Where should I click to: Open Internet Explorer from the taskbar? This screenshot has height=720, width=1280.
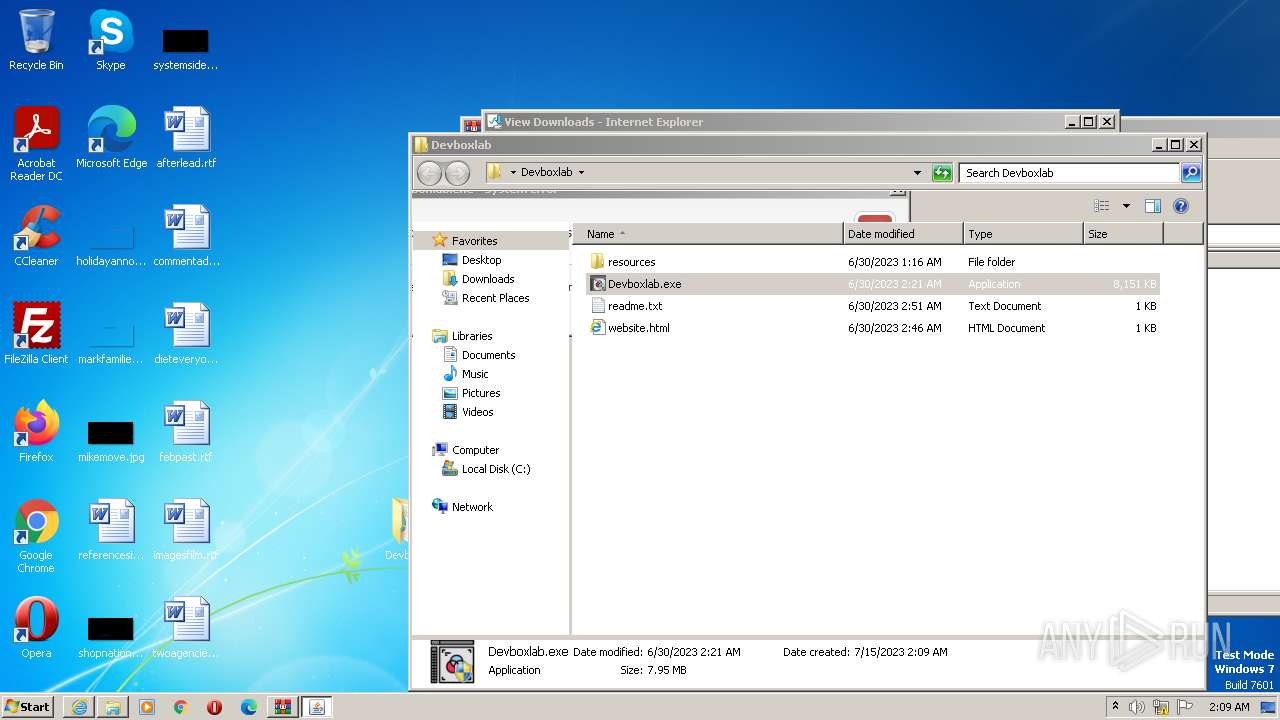coord(79,707)
